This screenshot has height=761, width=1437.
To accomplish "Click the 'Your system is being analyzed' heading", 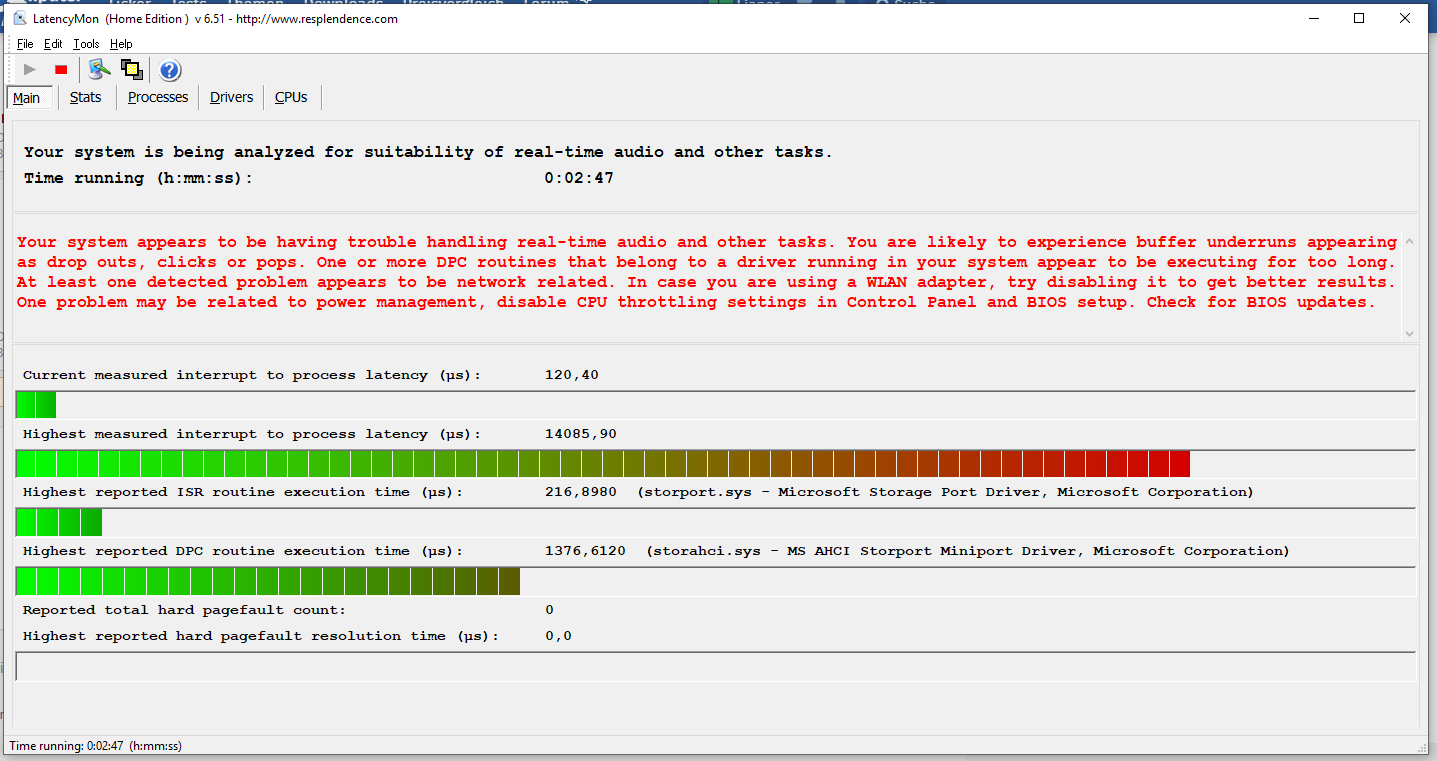I will [428, 152].
